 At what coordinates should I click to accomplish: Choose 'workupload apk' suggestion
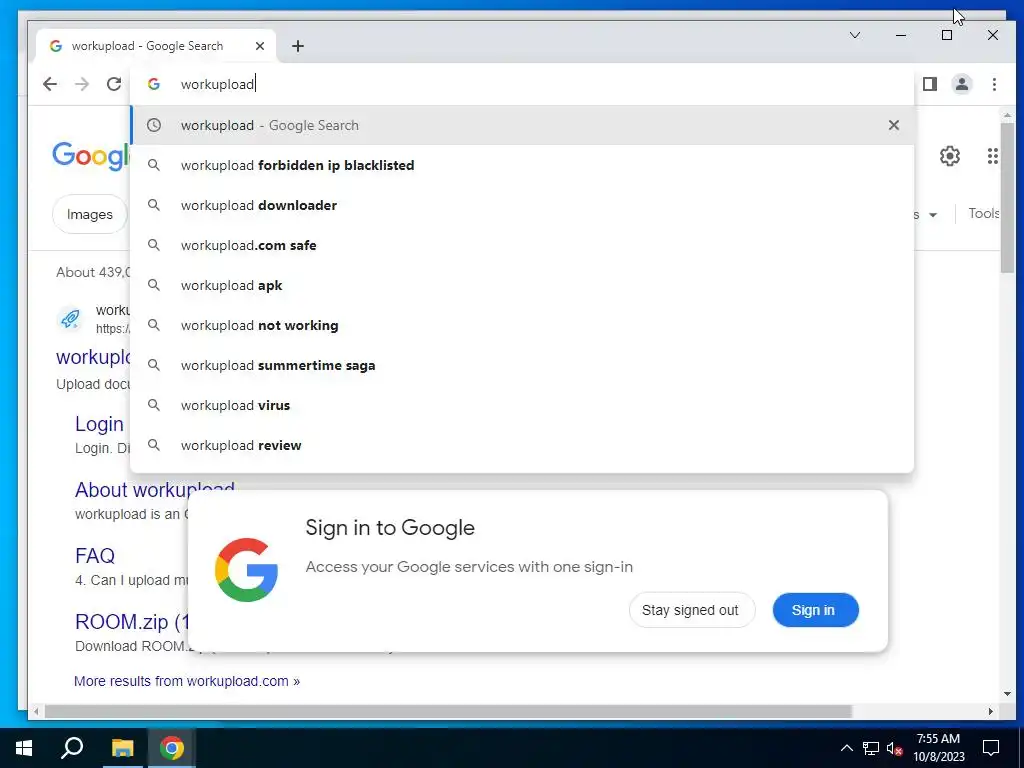click(x=522, y=285)
